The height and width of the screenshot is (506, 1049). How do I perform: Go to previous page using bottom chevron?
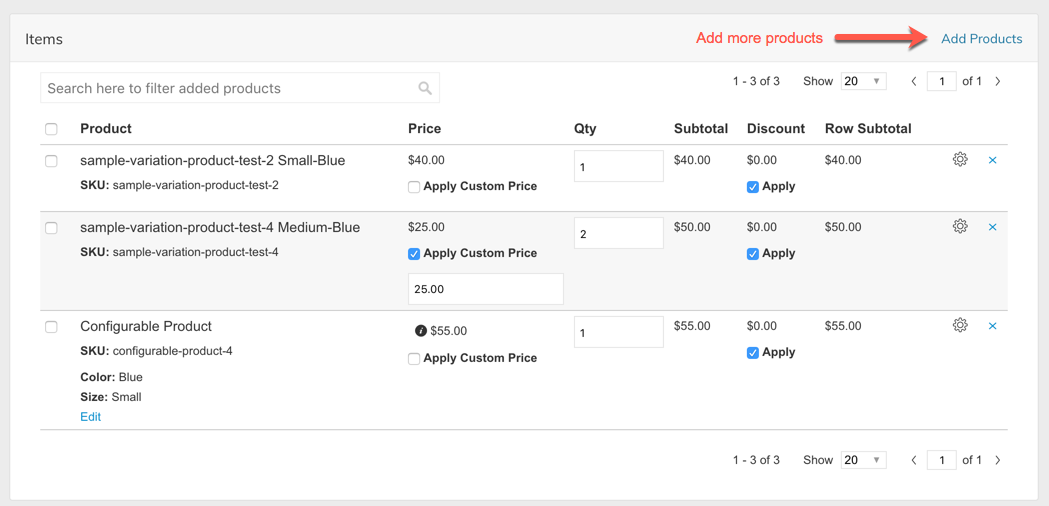click(914, 460)
